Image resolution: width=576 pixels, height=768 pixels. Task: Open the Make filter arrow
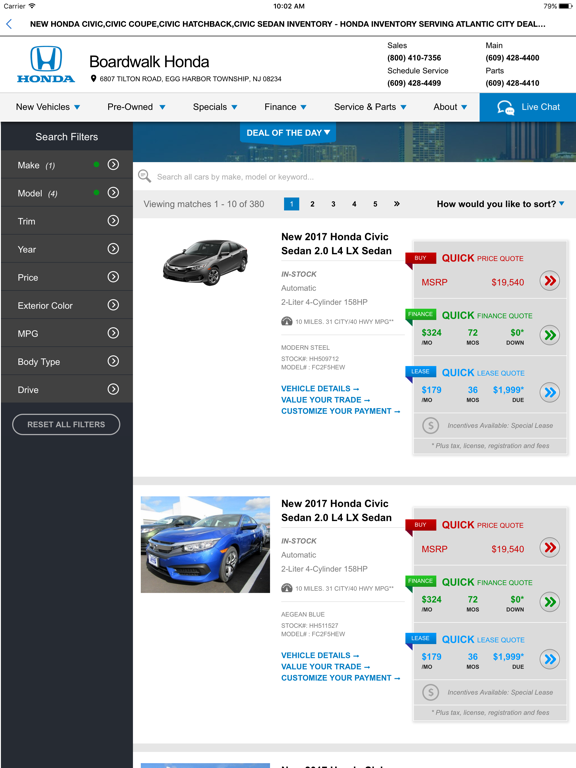click(113, 165)
